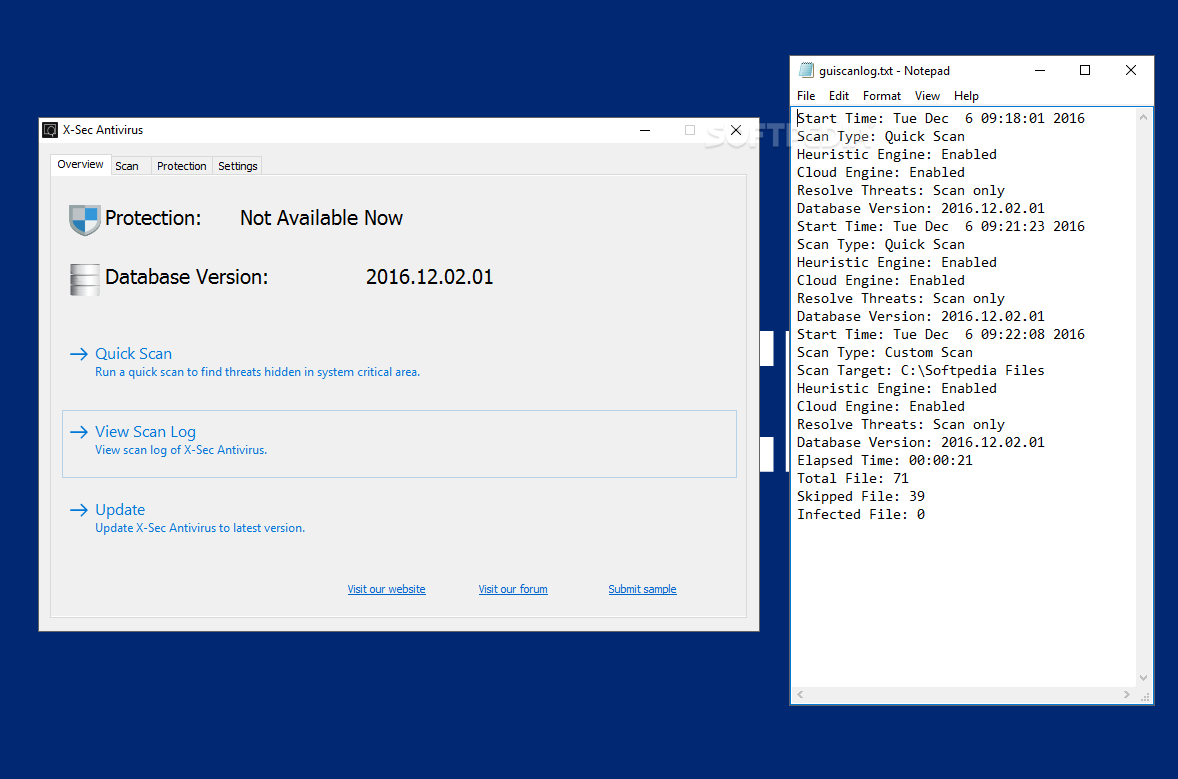1178x779 pixels.
Task: Open Notepad View menu
Action: [x=927, y=95]
